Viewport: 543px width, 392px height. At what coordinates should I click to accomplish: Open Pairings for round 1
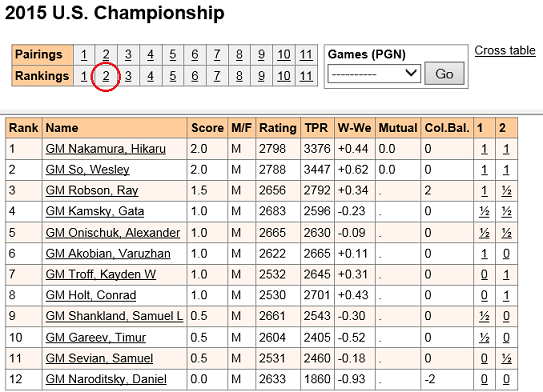point(84,55)
